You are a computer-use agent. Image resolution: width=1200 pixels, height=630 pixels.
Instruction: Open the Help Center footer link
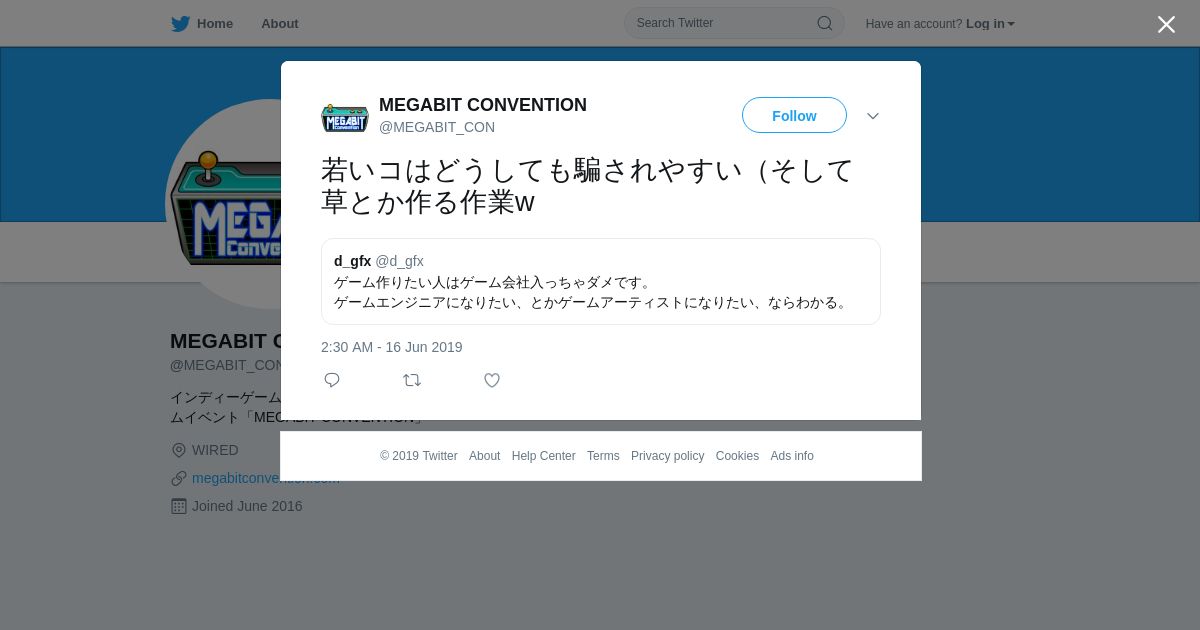(x=543, y=456)
